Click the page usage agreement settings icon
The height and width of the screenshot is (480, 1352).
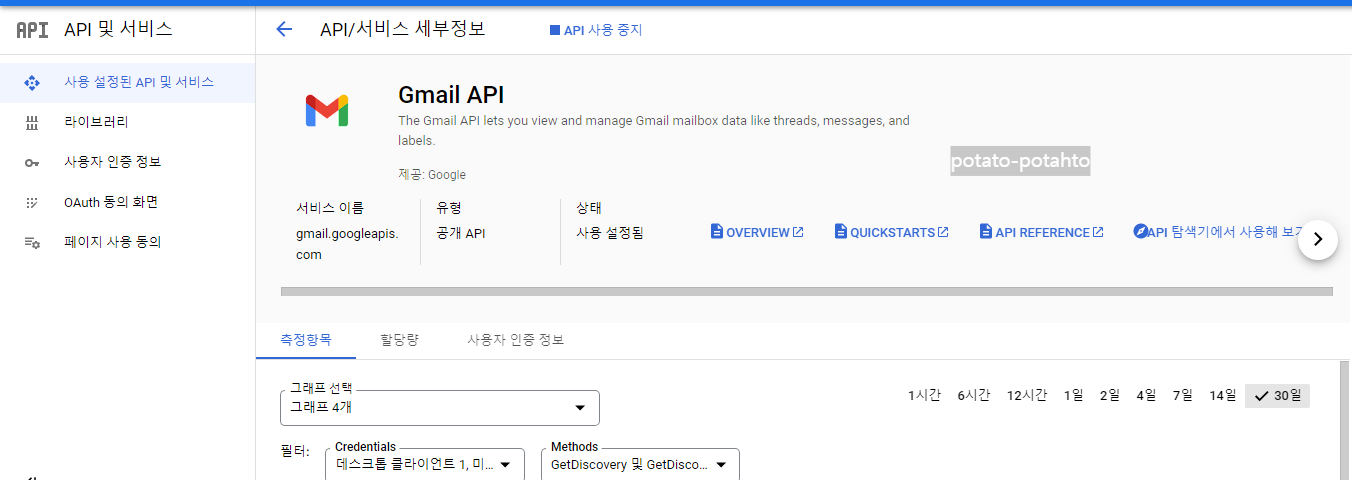[x=31, y=243]
